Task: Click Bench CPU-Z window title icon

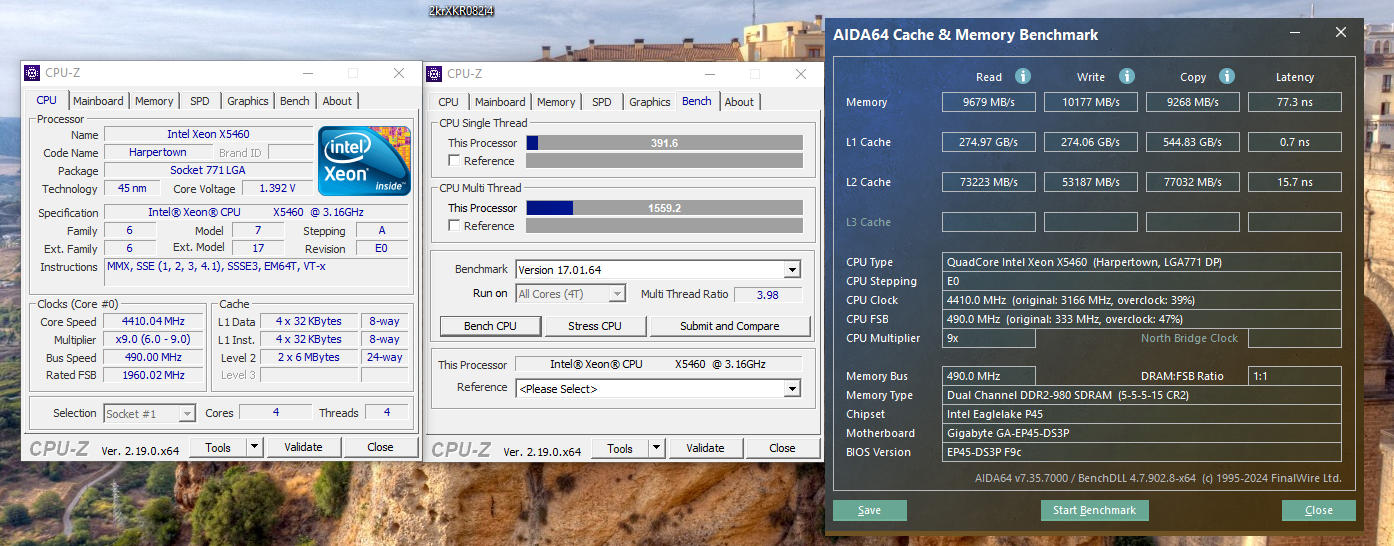Action: 434,73
